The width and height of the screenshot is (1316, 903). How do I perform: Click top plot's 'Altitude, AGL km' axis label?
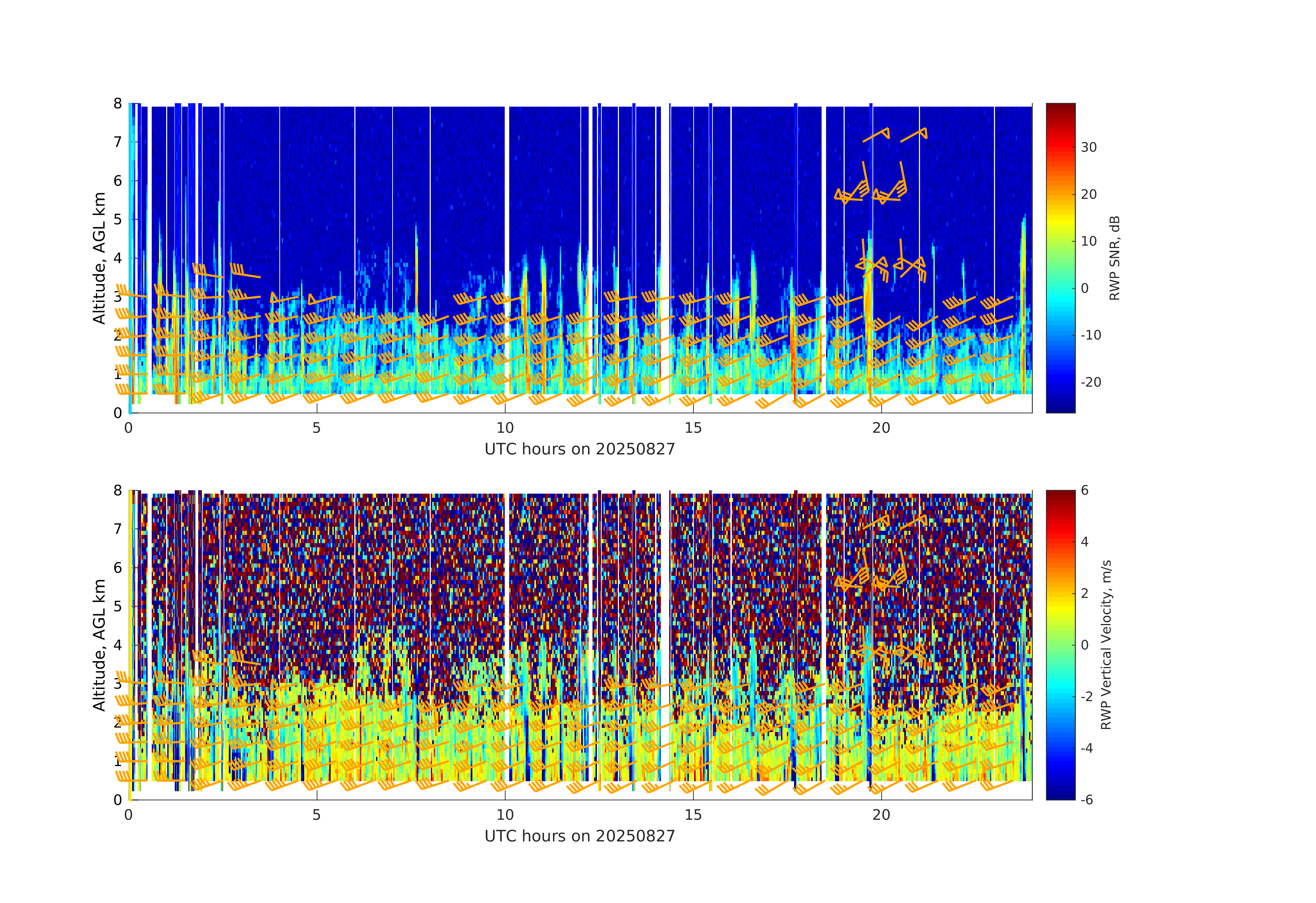[x=99, y=258]
